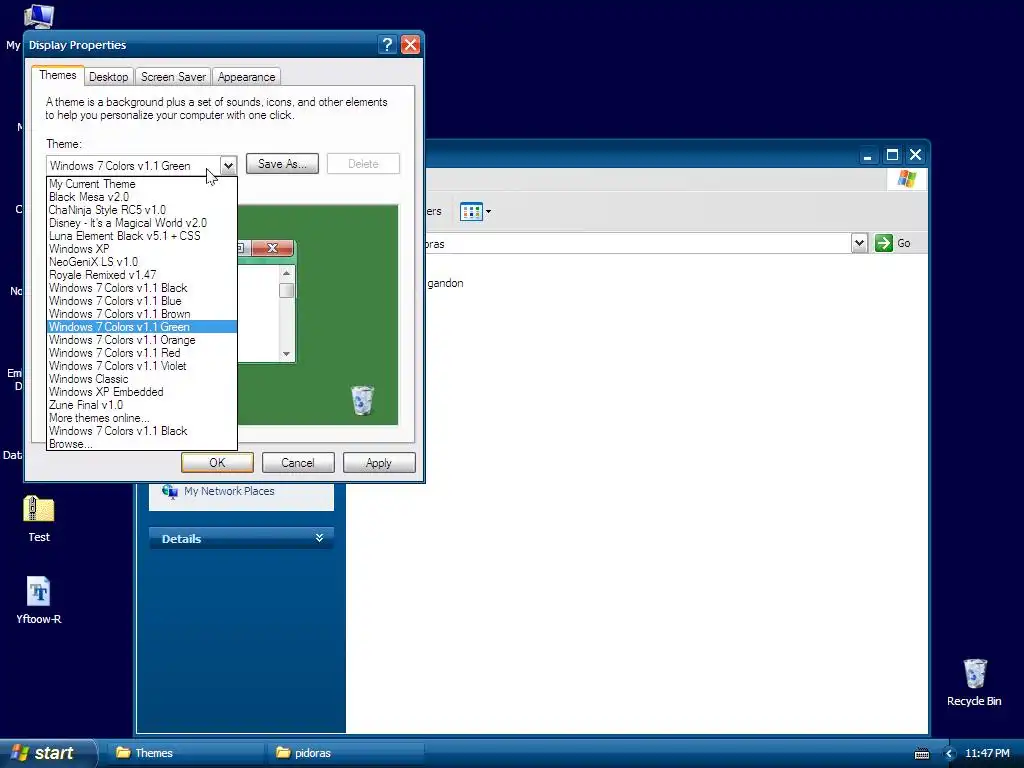Select Disney Magical World v2.0 theme
This screenshot has height=768, width=1024.
click(x=142, y=223)
